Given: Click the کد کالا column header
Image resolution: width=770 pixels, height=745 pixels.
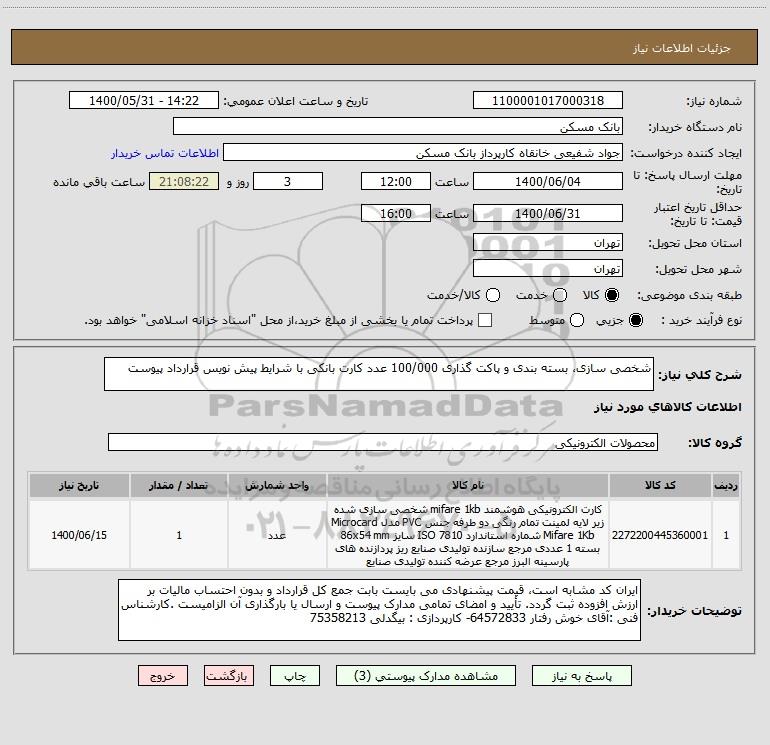Looking at the screenshot, I should 660,485.
